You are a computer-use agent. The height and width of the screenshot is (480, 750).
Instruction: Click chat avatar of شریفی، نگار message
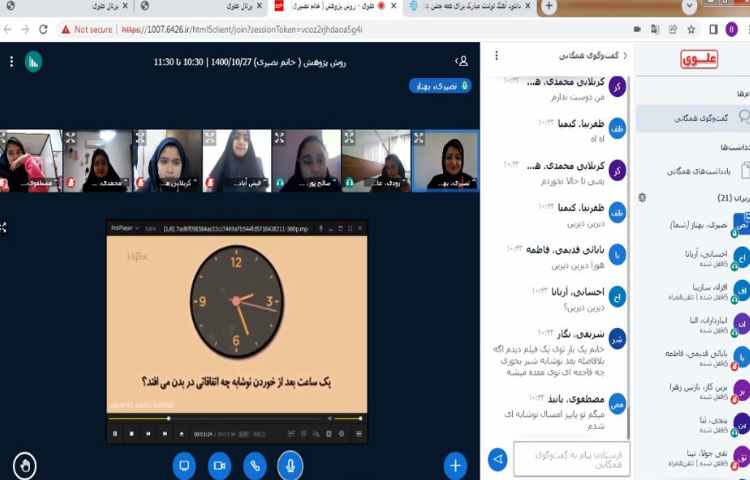coord(617,338)
